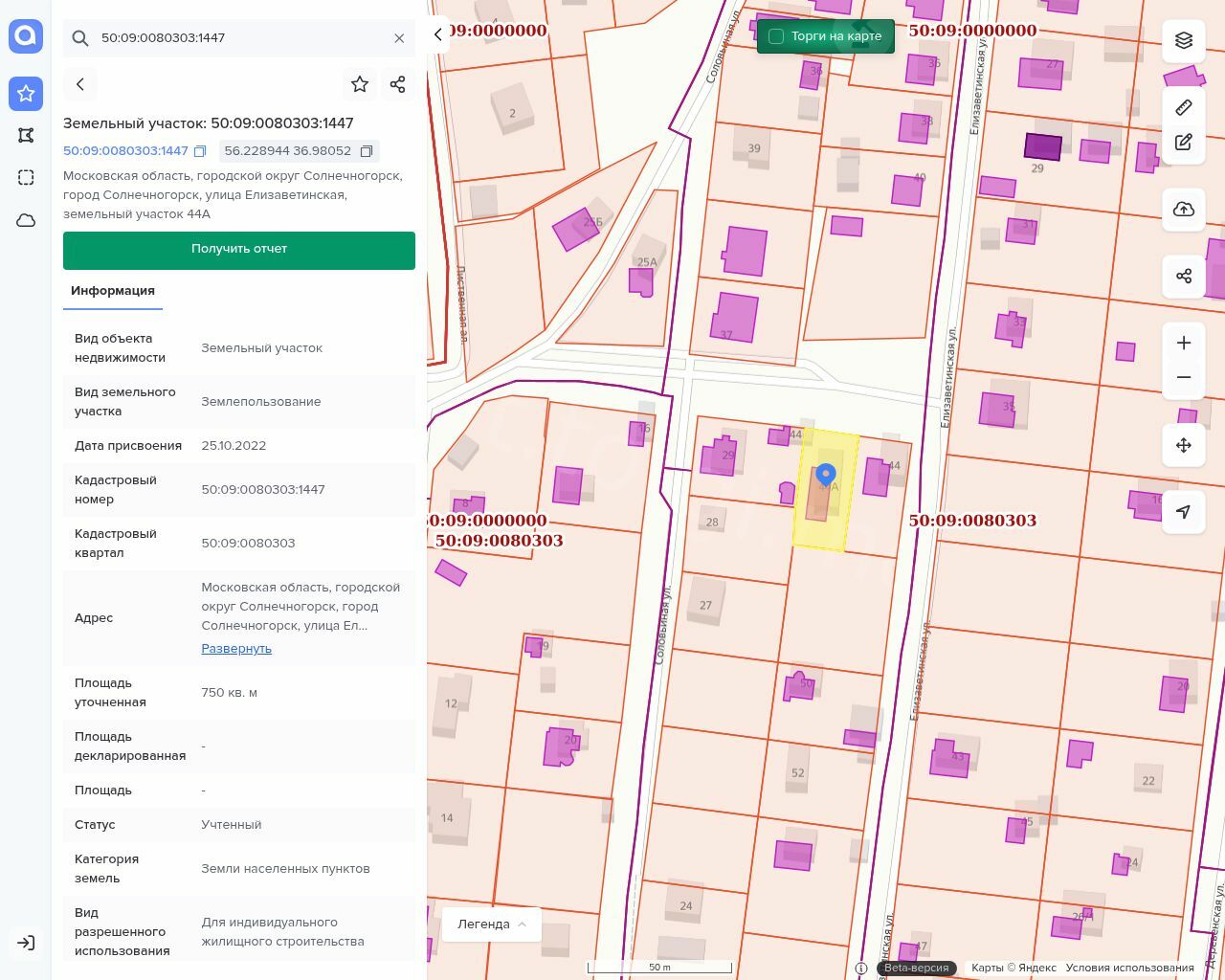Open the draw and edit tool
The width and height of the screenshot is (1225, 980).
(x=1184, y=143)
